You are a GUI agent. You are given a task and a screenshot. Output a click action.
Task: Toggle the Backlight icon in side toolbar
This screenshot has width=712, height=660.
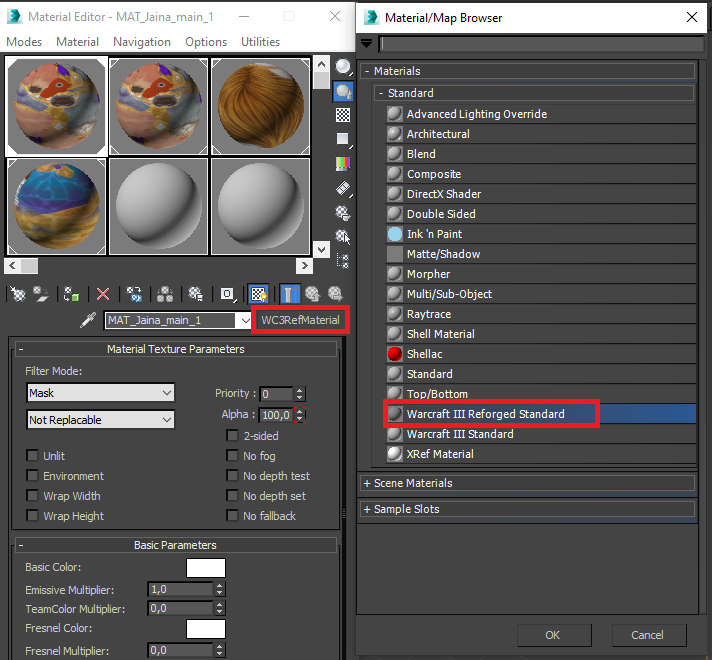343,92
